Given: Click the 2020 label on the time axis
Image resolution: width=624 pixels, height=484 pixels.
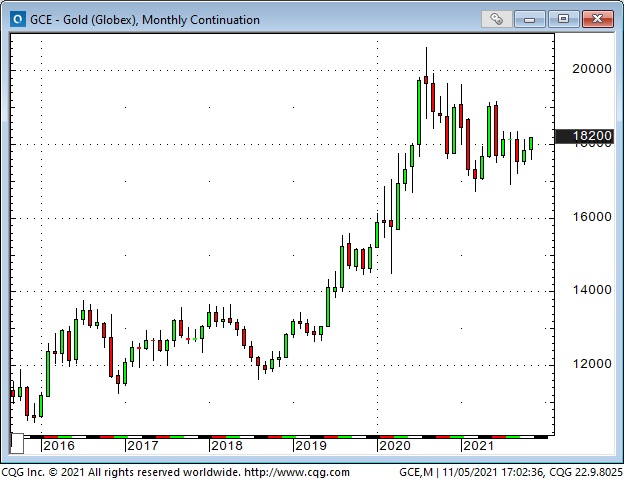Looking at the screenshot, I should pos(395,445).
